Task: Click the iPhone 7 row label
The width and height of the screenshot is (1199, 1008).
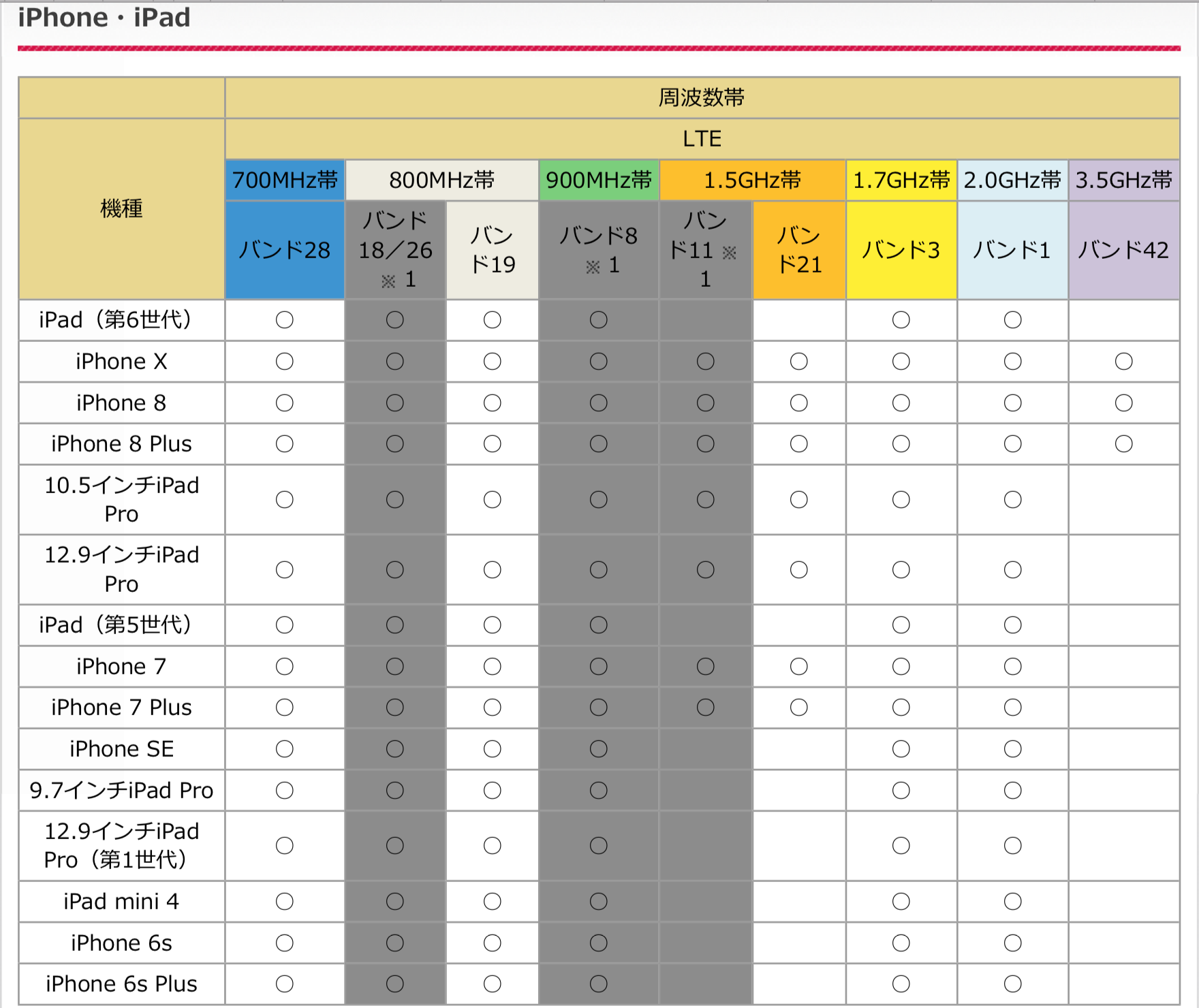Action: pyautogui.click(x=122, y=667)
